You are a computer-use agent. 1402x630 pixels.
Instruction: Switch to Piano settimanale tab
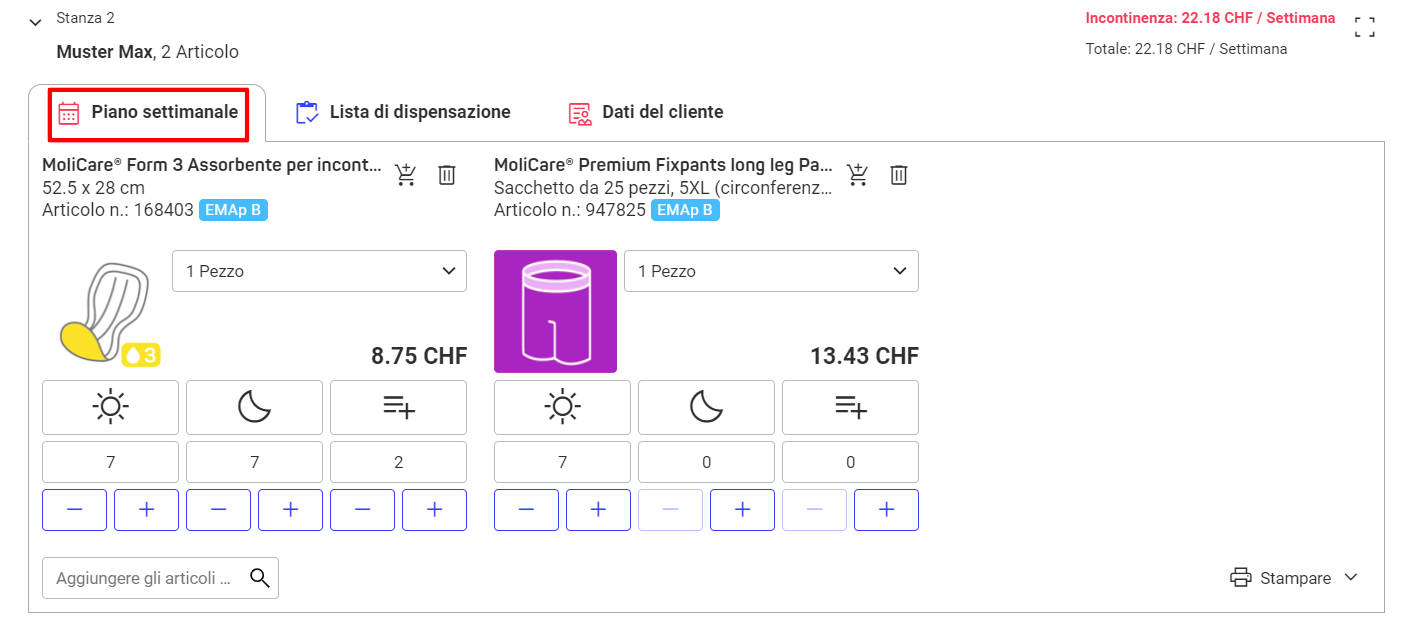[x=149, y=113]
